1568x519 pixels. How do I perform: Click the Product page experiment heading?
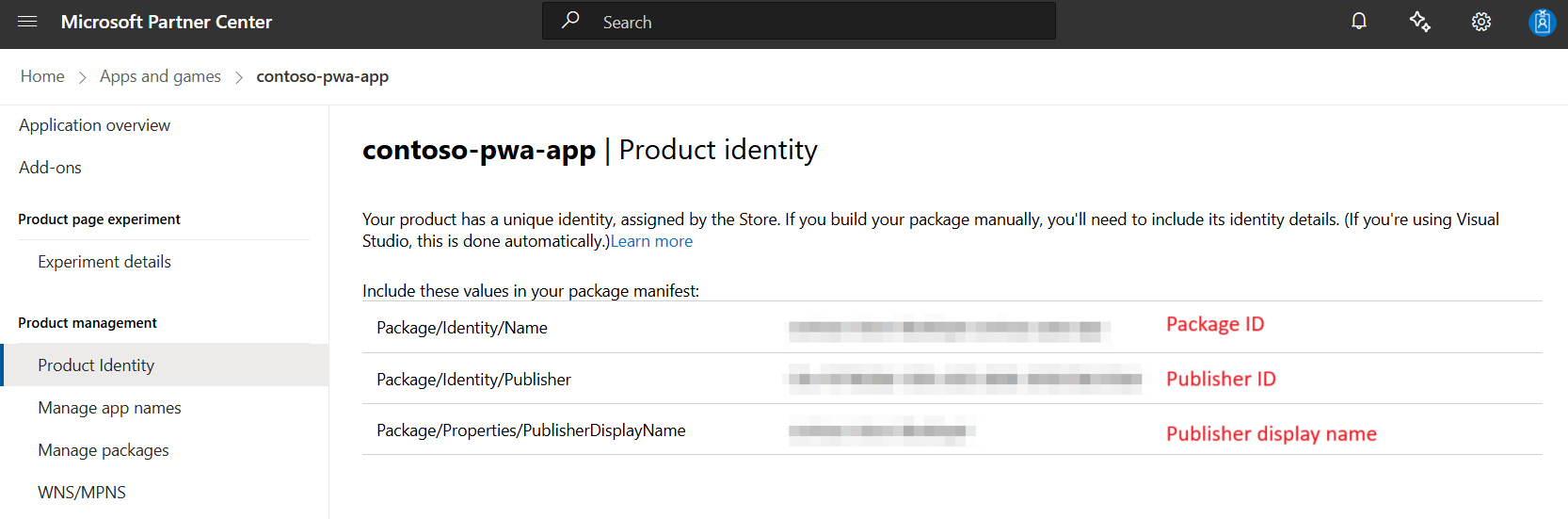(99, 219)
